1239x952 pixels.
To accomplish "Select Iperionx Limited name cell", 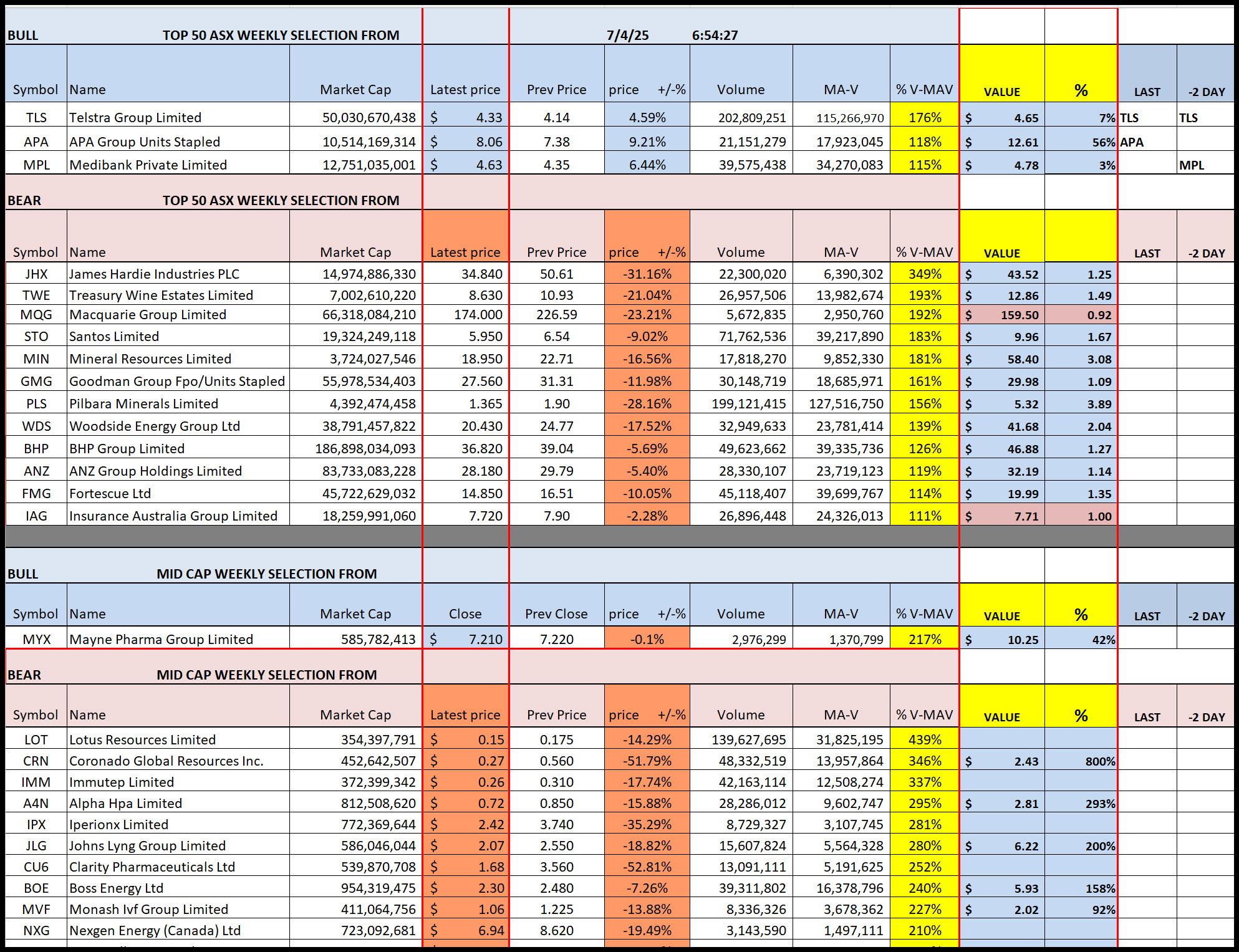I will pos(178,824).
